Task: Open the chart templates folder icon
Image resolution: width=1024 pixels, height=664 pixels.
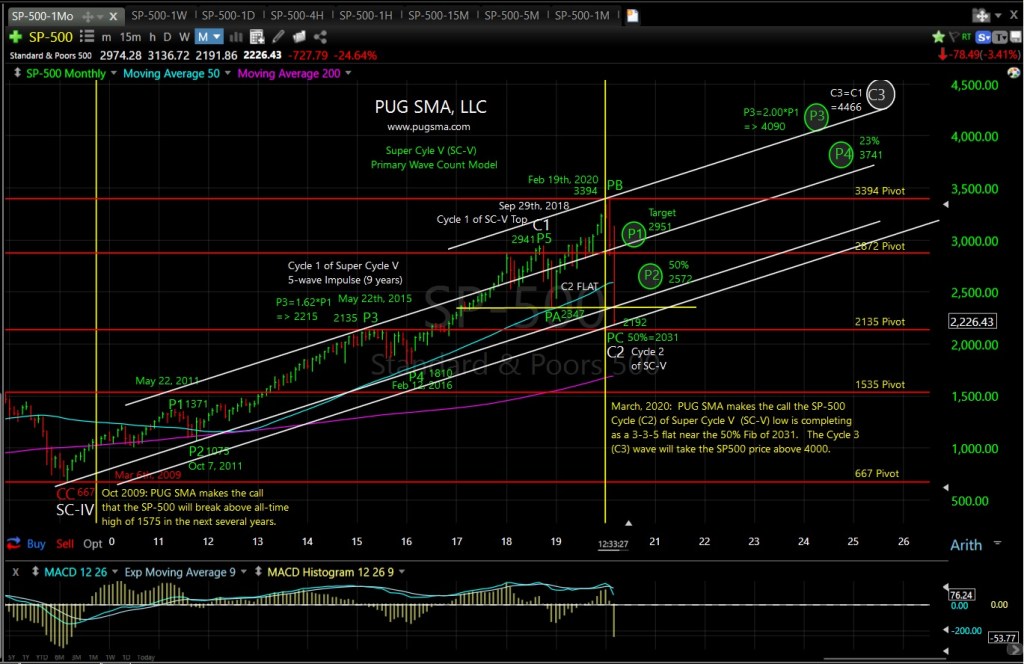Action: coord(299,37)
